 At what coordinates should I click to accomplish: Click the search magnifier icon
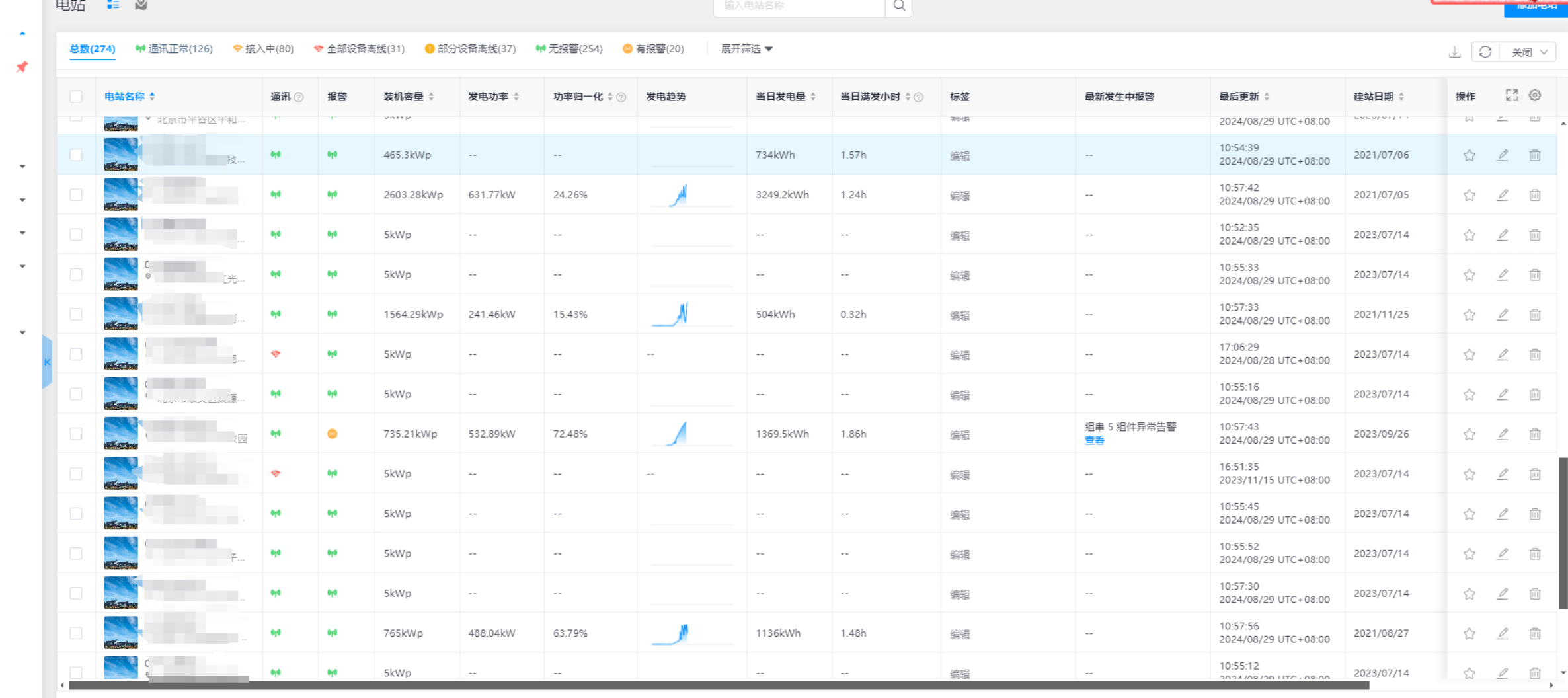(899, 6)
